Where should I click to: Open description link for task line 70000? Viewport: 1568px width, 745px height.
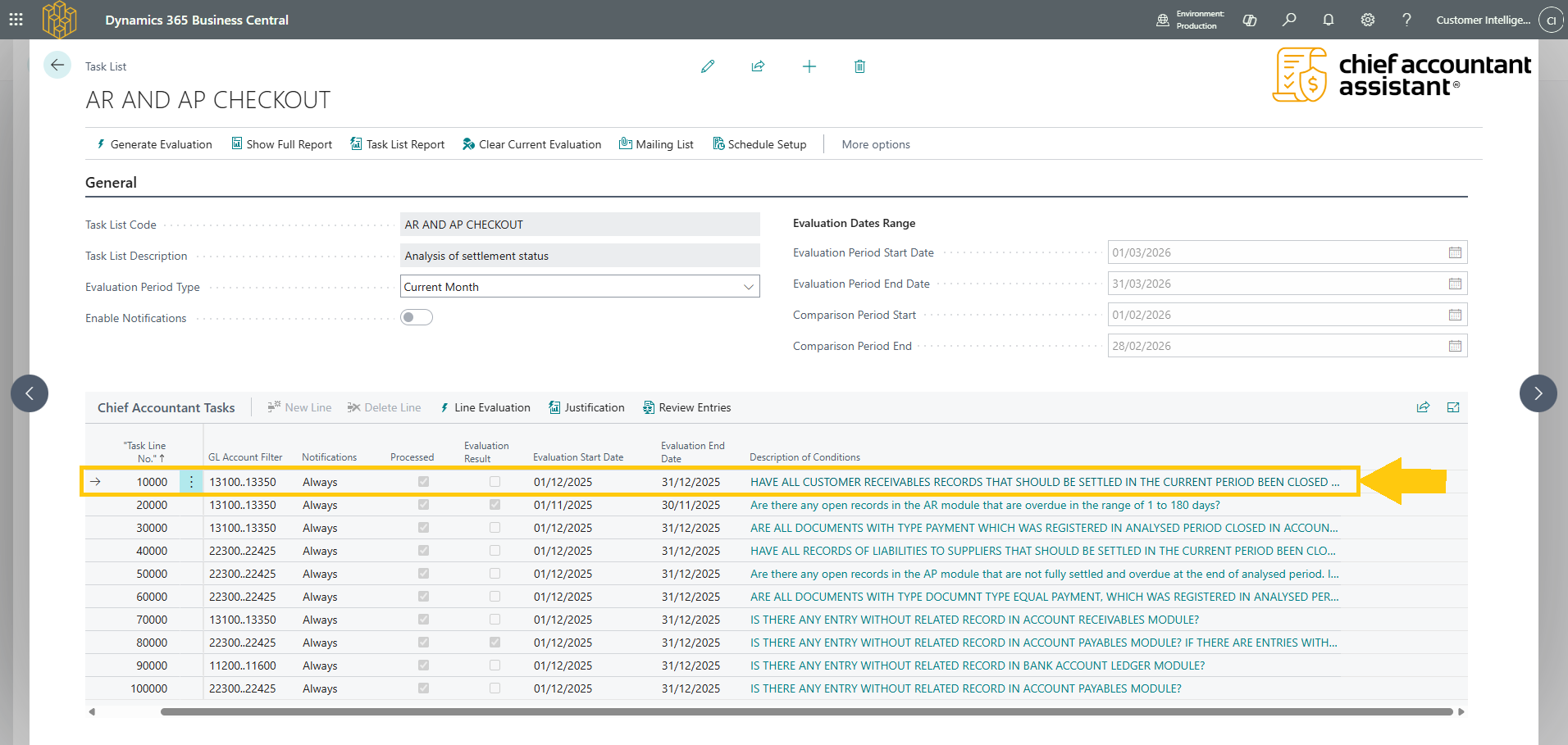tap(973, 620)
